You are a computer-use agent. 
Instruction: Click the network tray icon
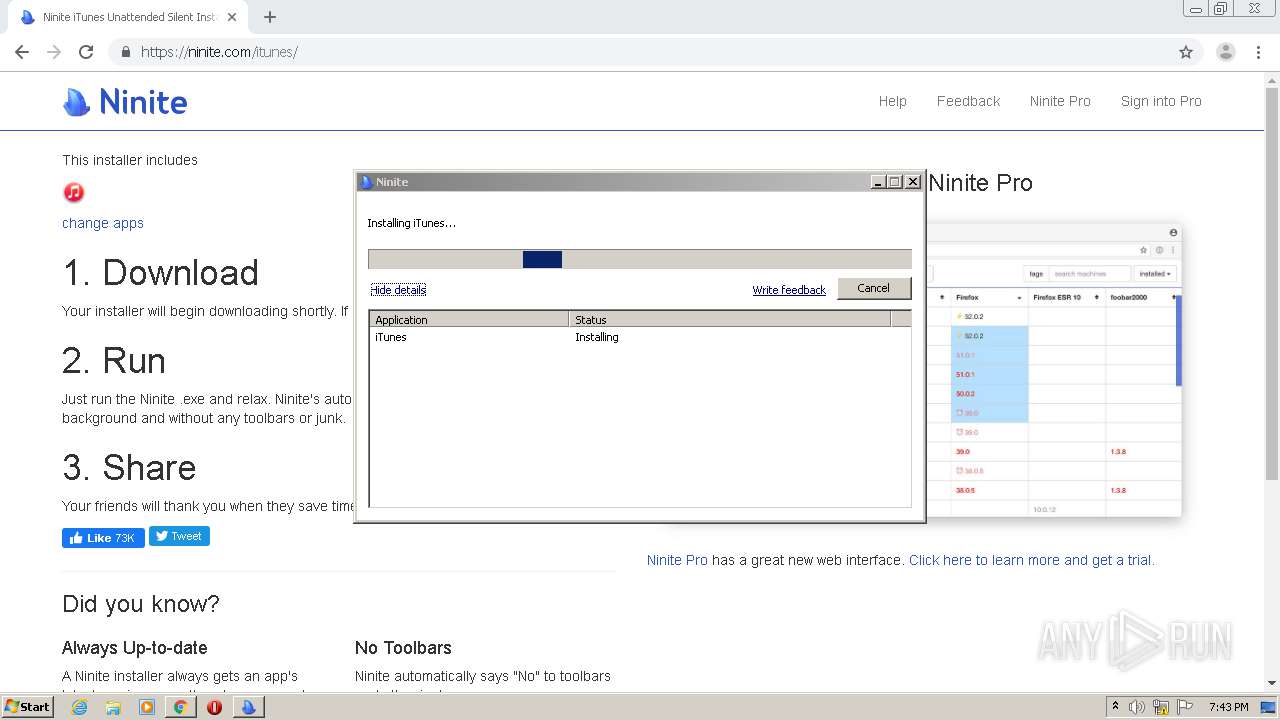(1161, 707)
